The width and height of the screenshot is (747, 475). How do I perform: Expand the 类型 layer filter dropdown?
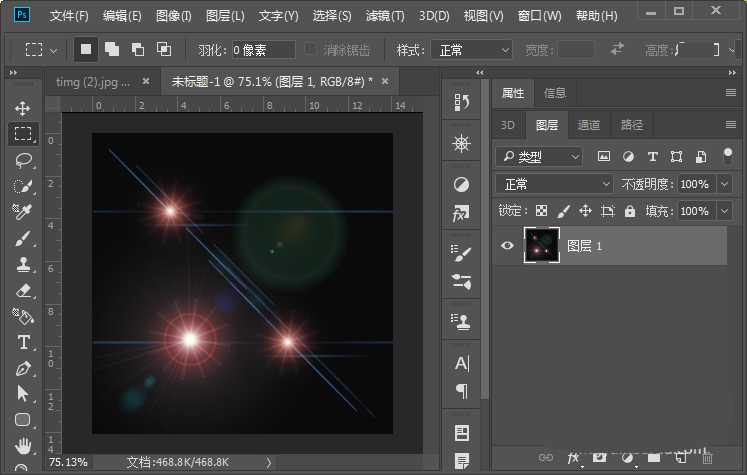click(x=540, y=156)
